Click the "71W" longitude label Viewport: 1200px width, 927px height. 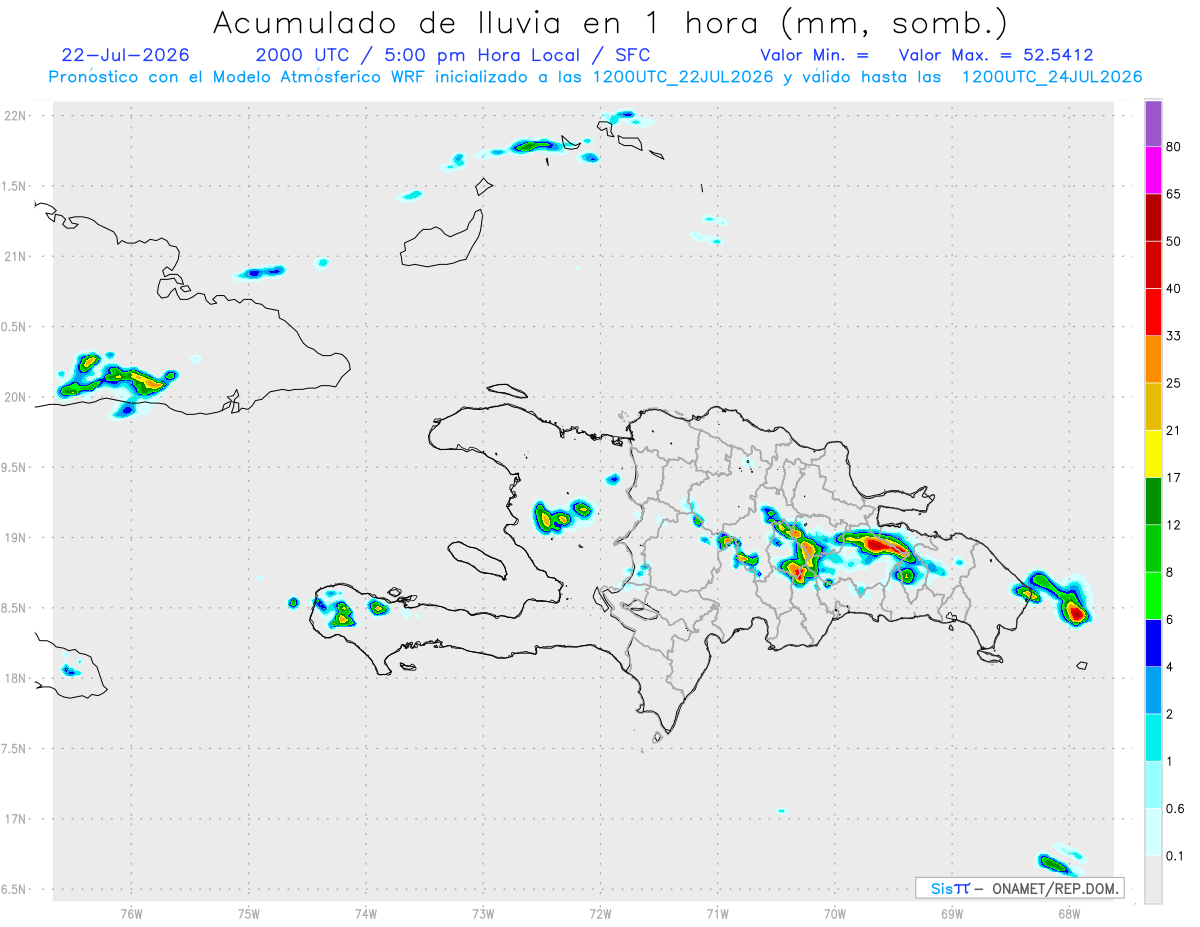717,913
